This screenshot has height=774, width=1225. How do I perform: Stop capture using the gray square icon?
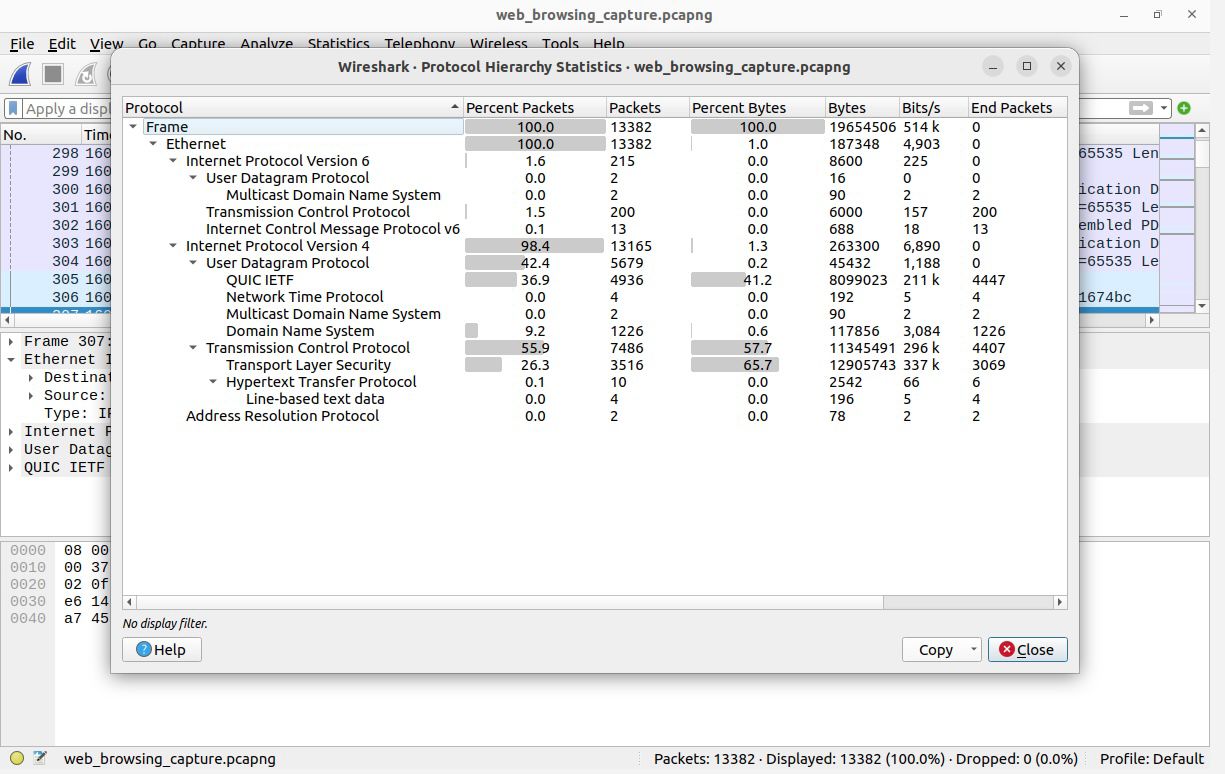coord(53,74)
